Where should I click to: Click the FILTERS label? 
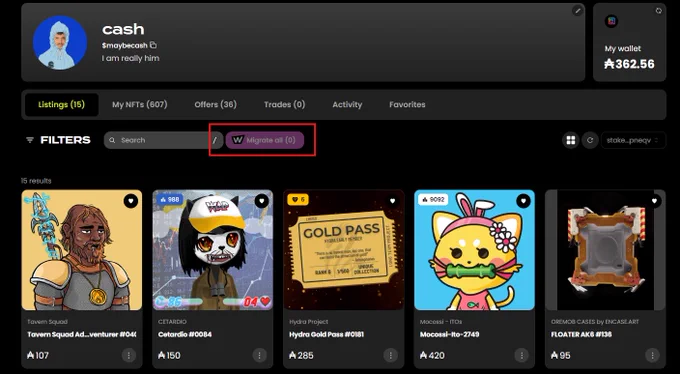[65, 140]
